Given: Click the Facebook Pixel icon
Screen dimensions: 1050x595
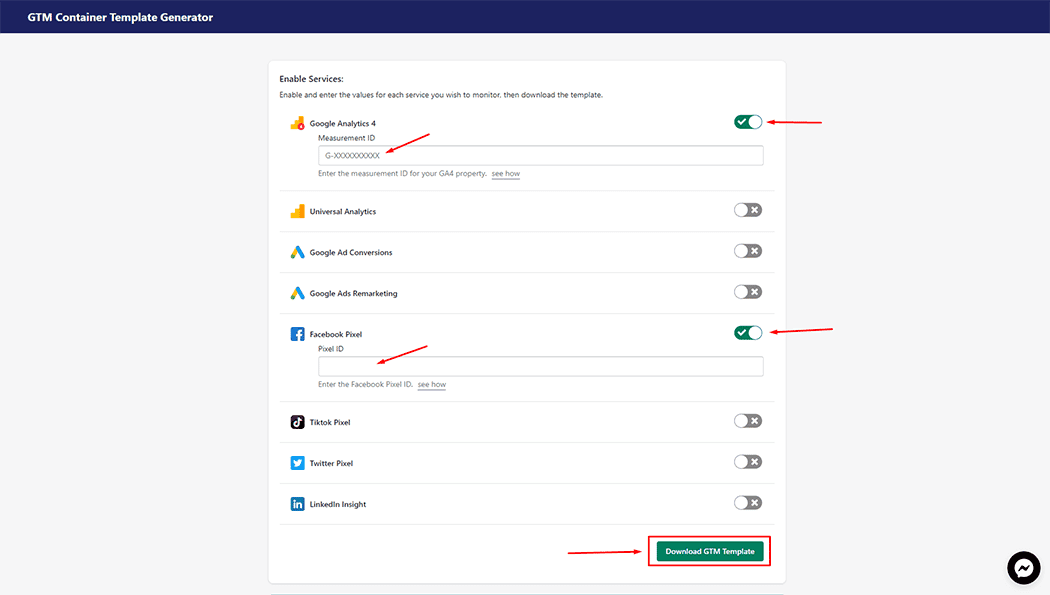Looking at the screenshot, I should [x=299, y=333].
